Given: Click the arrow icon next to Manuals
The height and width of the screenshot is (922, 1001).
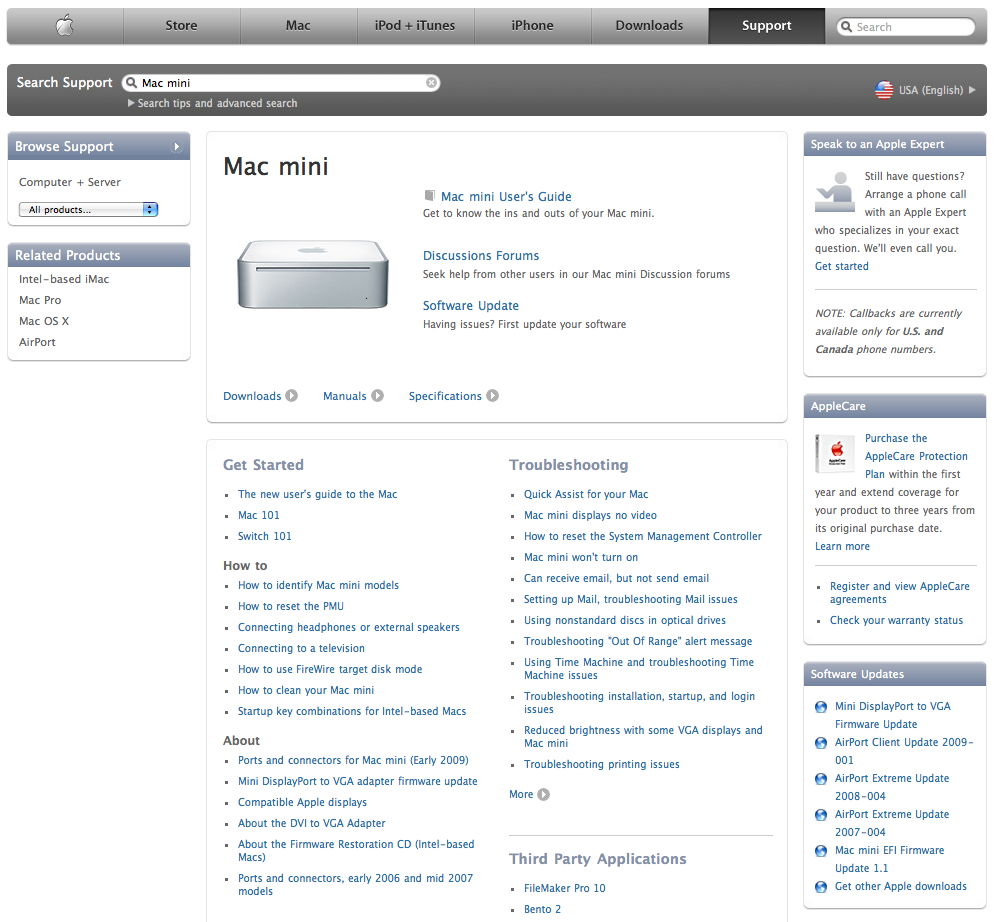Looking at the screenshot, I should (x=377, y=396).
